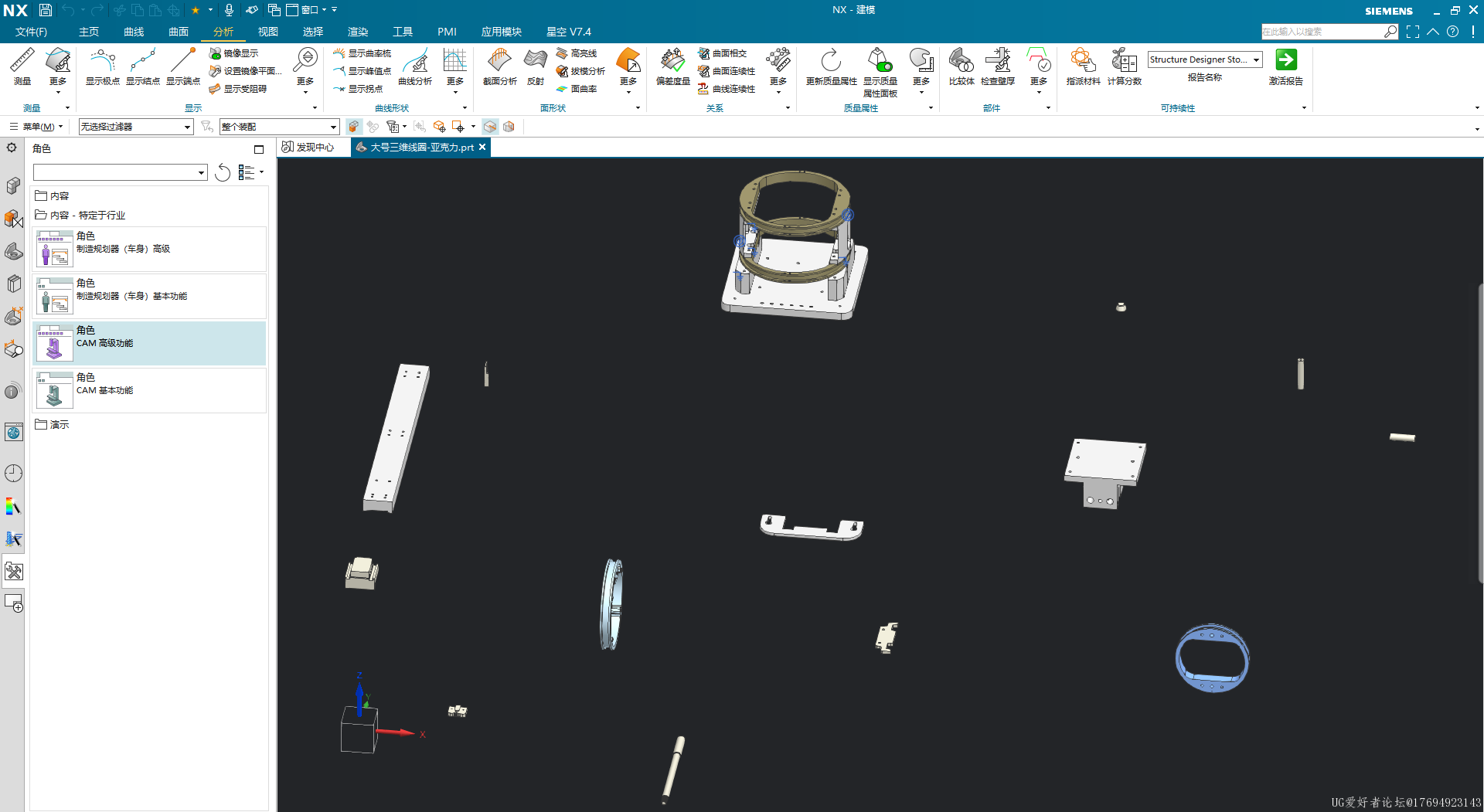Switch to the 应用模块 ribbon tab
1484x812 pixels.
coord(501,32)
